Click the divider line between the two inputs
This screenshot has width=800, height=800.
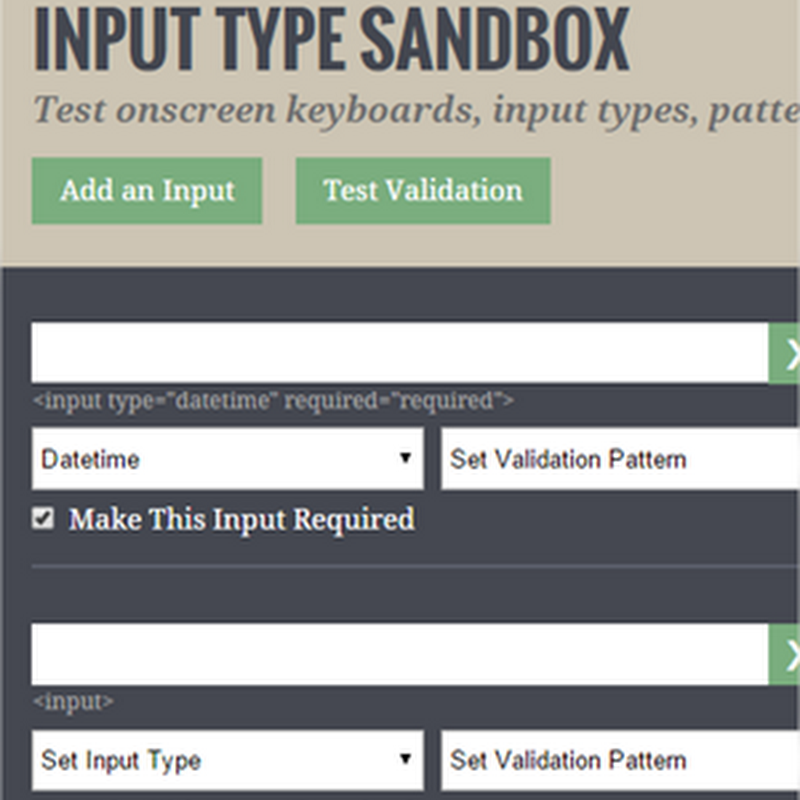click(x=415, y=566)
